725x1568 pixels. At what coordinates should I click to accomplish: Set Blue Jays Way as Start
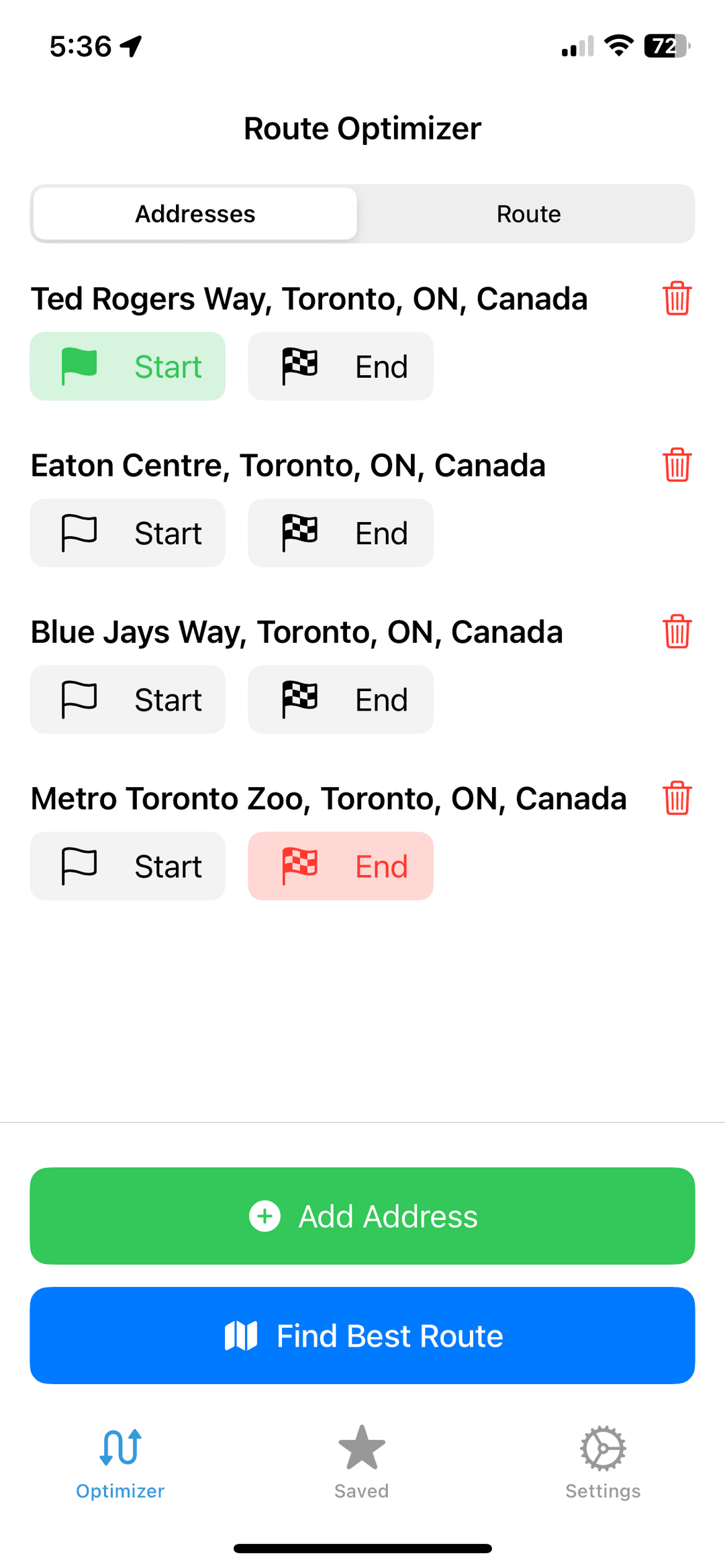tap(128, 699)
